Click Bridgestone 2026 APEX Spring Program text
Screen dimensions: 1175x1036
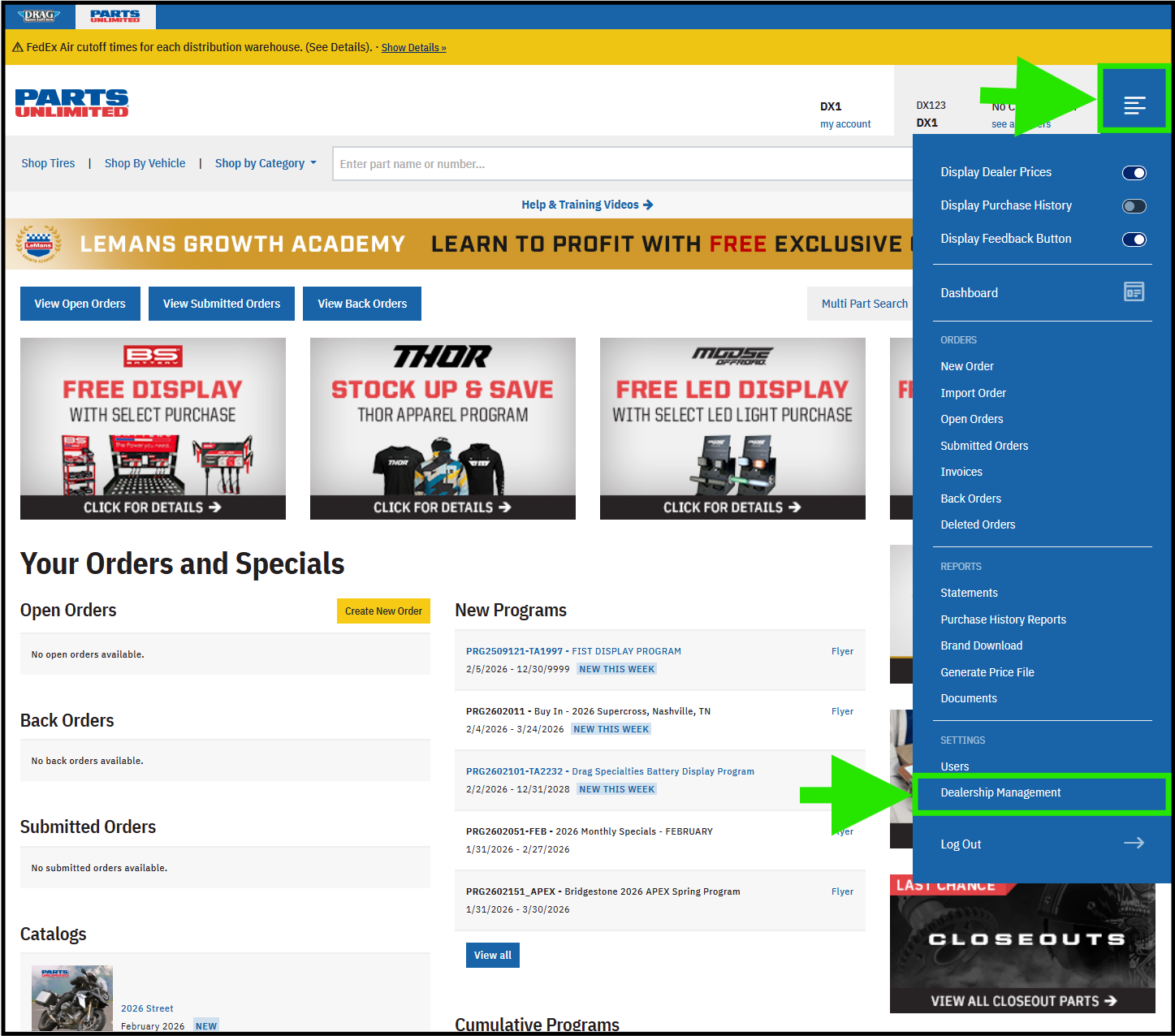coord(603,891)
